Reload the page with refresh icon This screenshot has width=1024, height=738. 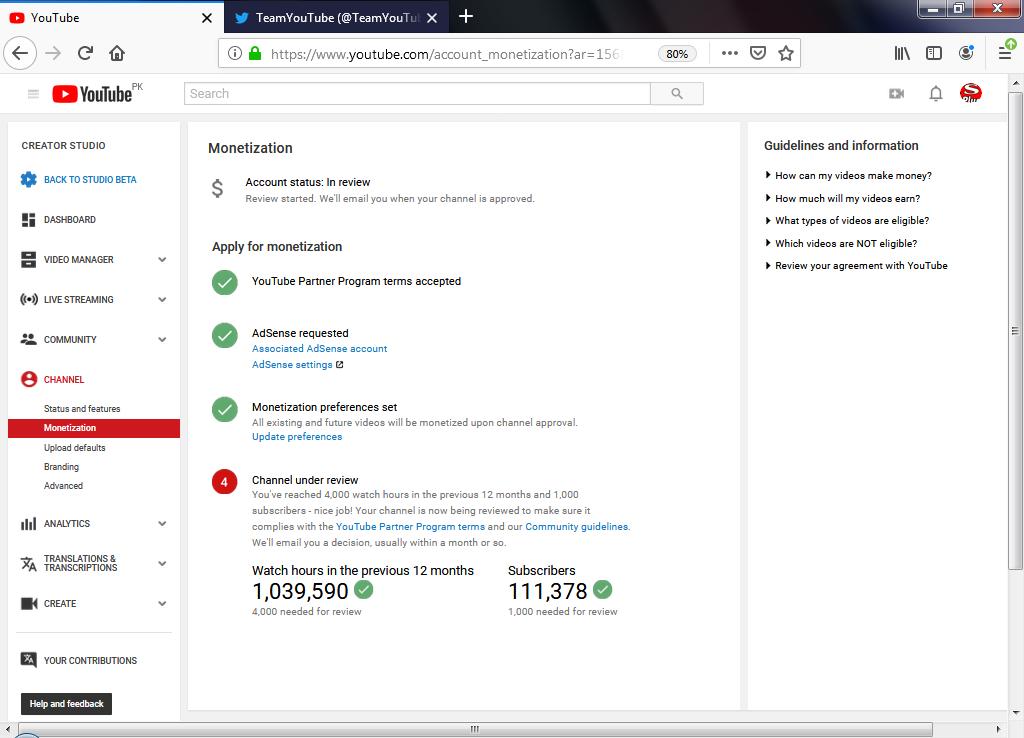85,53
